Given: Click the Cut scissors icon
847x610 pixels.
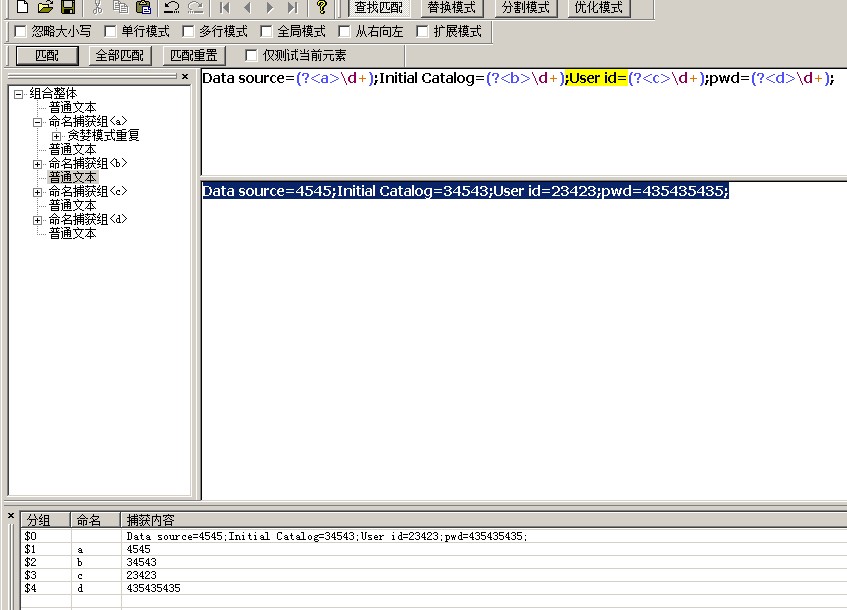Looking at the screenshot, I should click(x=97, y=6).
